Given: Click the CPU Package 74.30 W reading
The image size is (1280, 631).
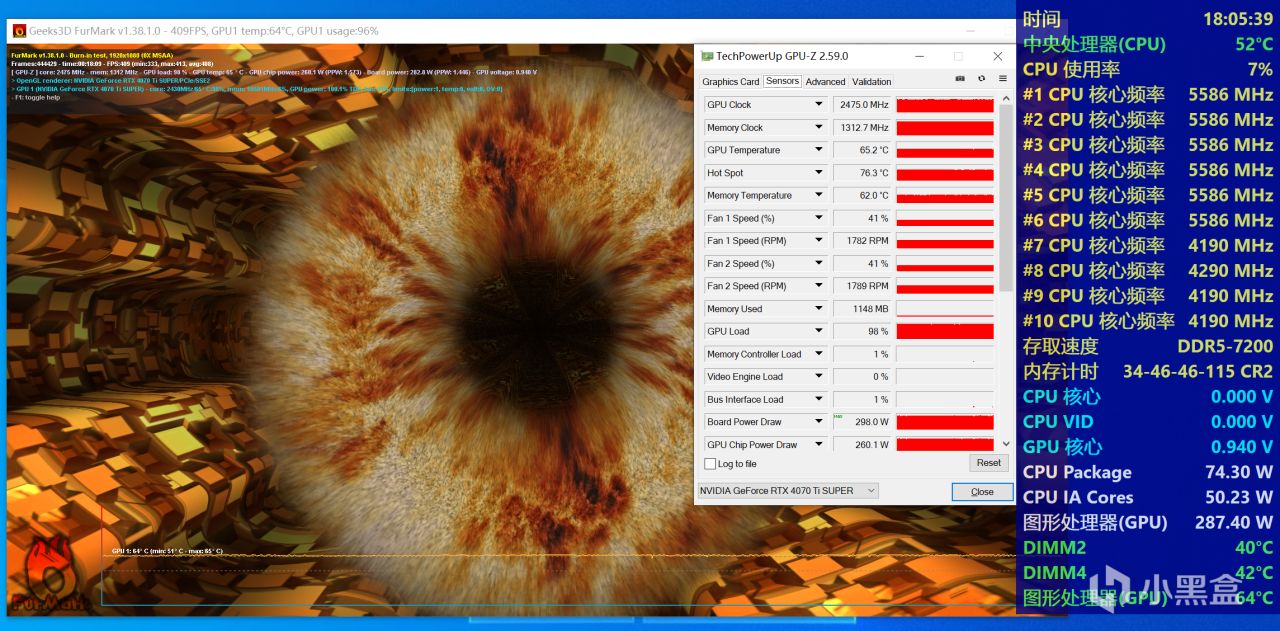Looking at the screenshot, I should [1148, 472].
